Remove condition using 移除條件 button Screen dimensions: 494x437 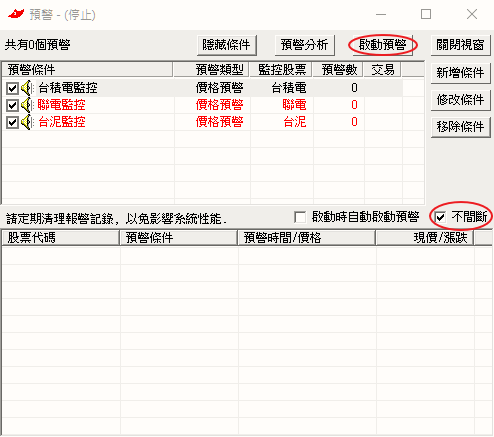coord(460,127)
